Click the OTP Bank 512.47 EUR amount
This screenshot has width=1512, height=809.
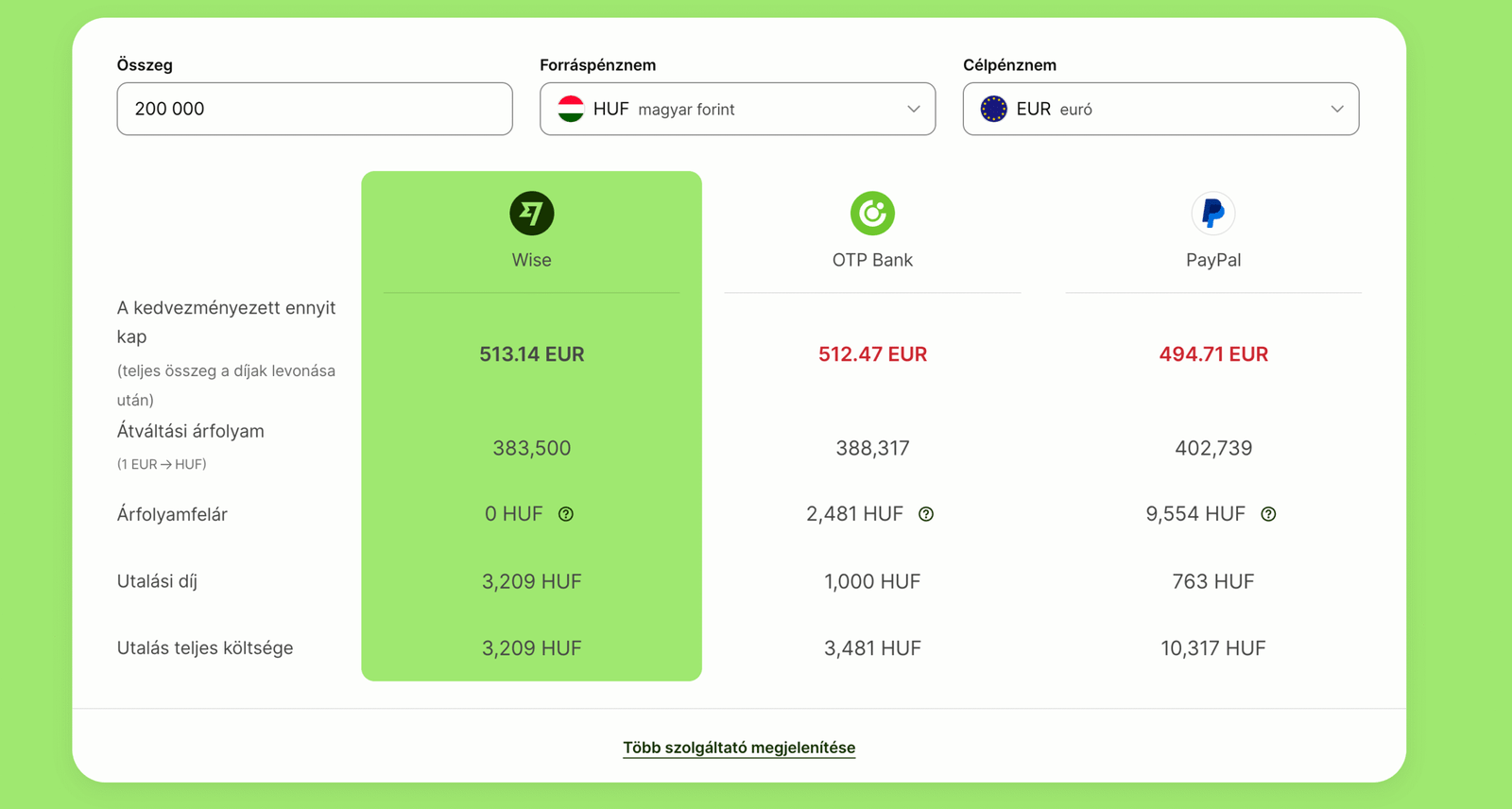pos(872,354)
